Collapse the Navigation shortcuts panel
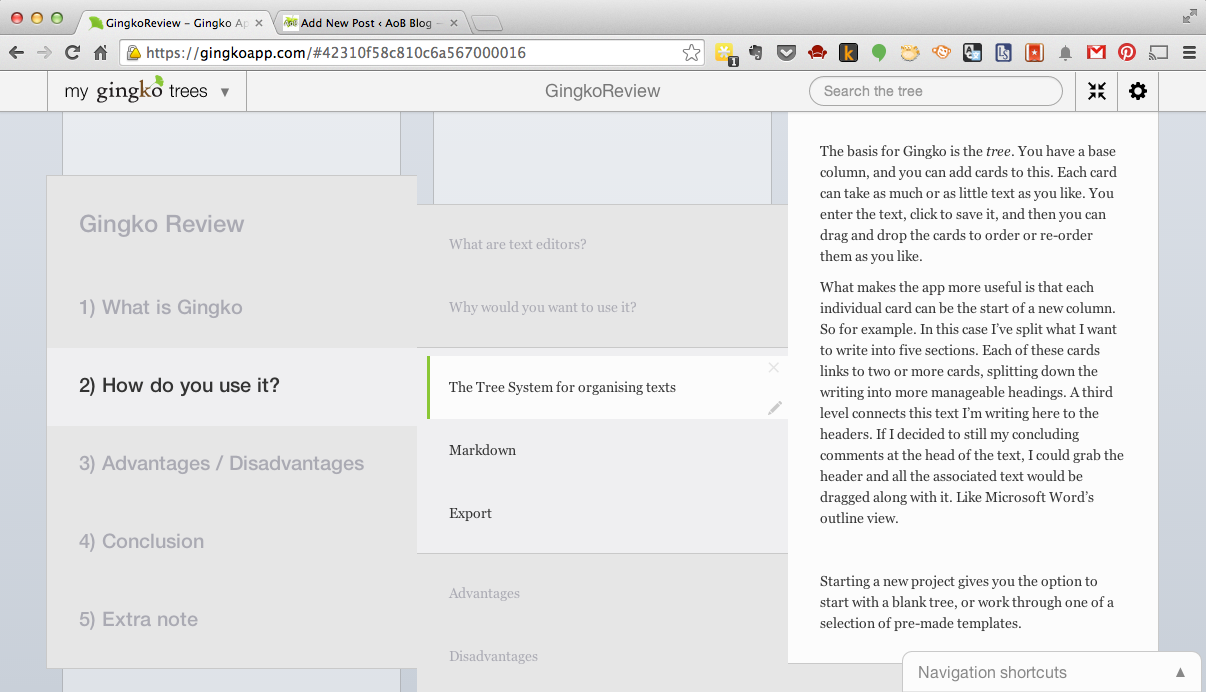The image size is (1206, 692). tap(1180, 673)
